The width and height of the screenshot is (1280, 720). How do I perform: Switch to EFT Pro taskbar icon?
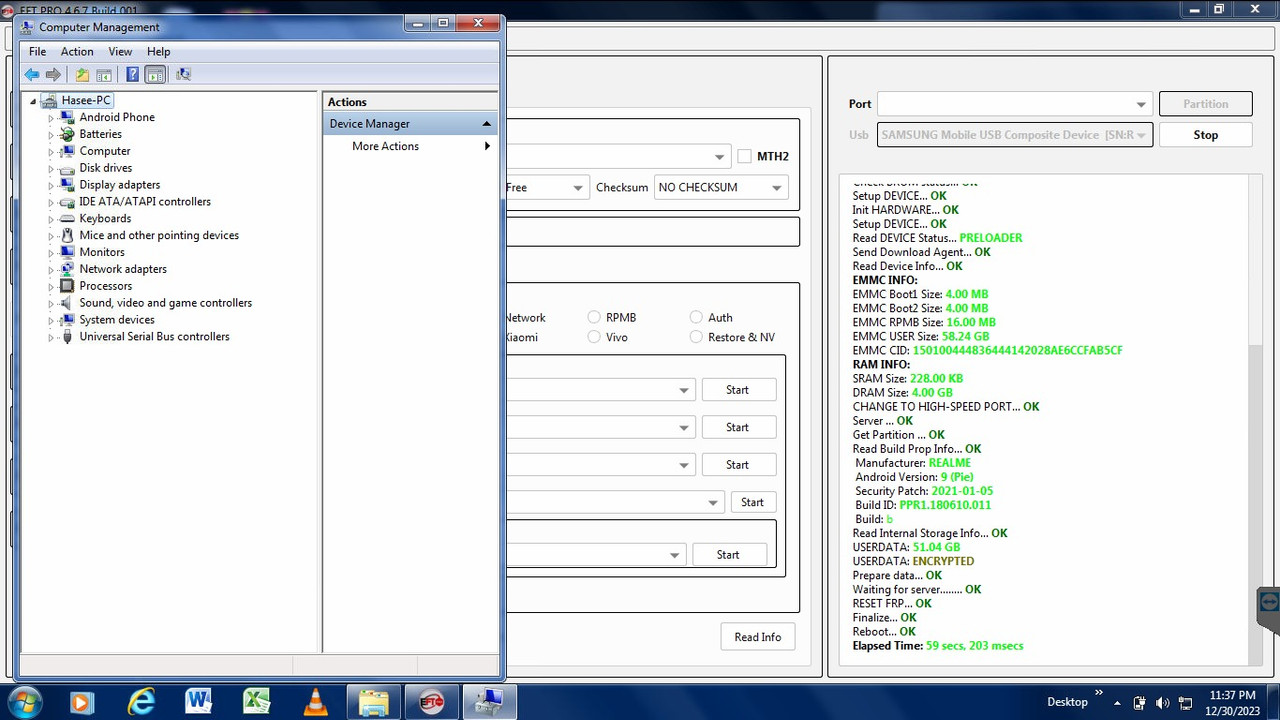432,702
